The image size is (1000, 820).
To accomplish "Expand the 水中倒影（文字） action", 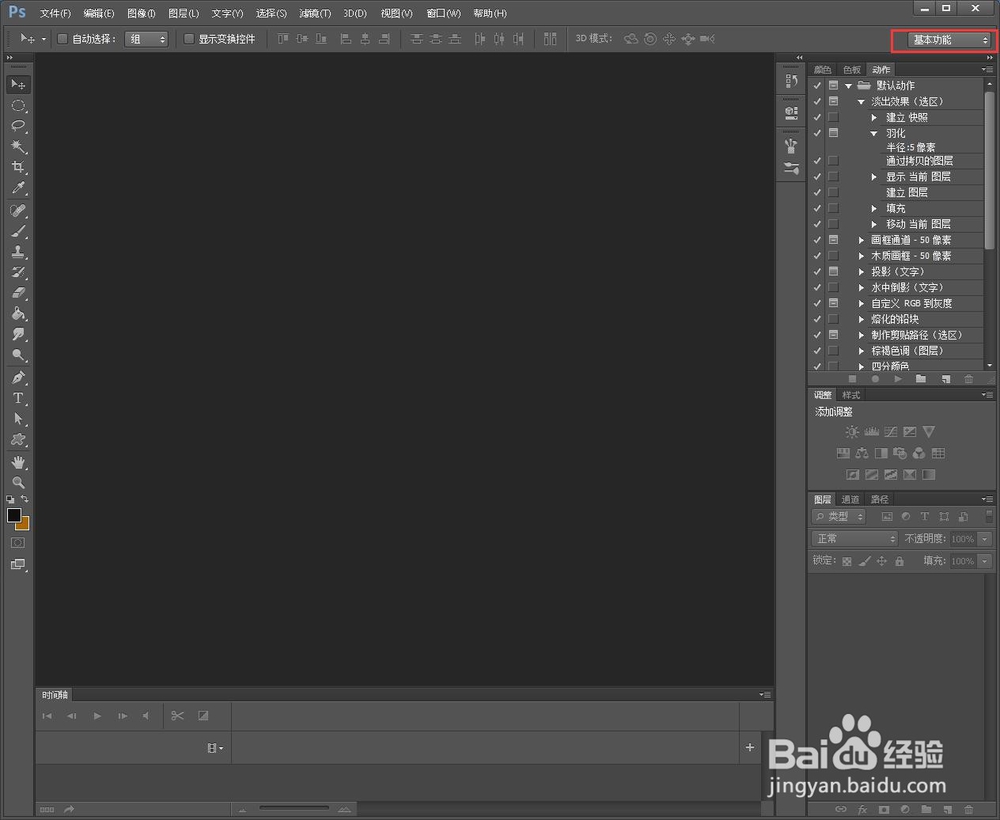I will coord(861,288).
